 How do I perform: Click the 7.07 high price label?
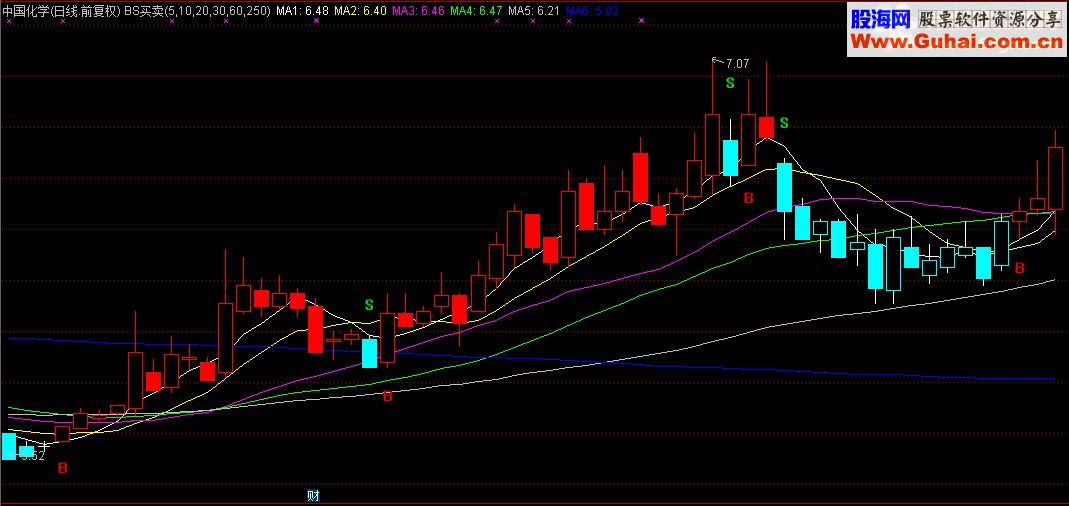coord(738,64)
